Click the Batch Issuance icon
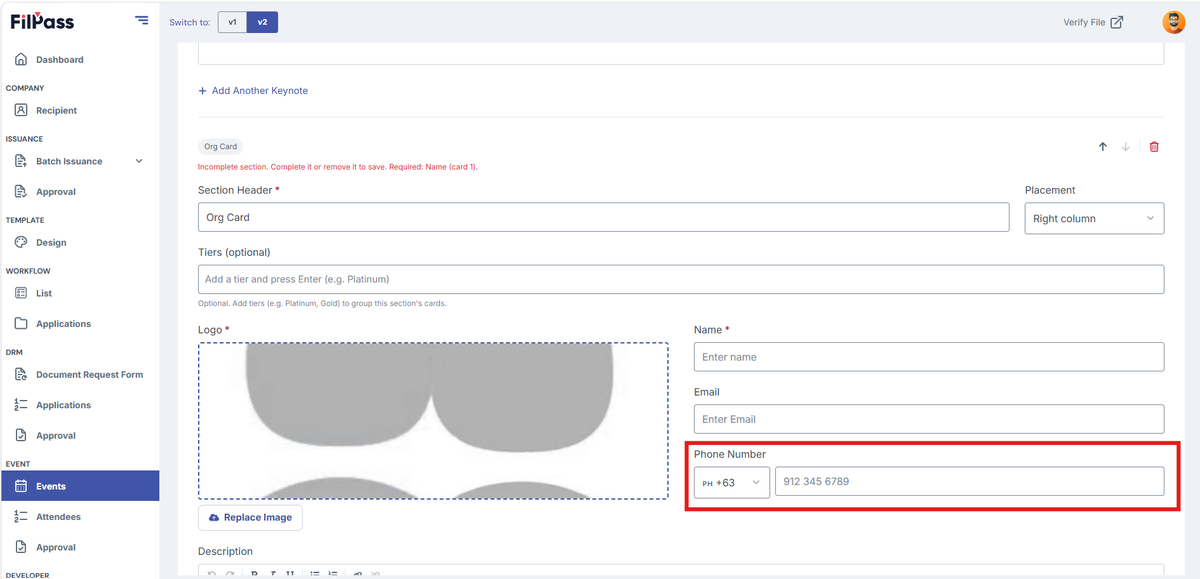 [21, 161]
